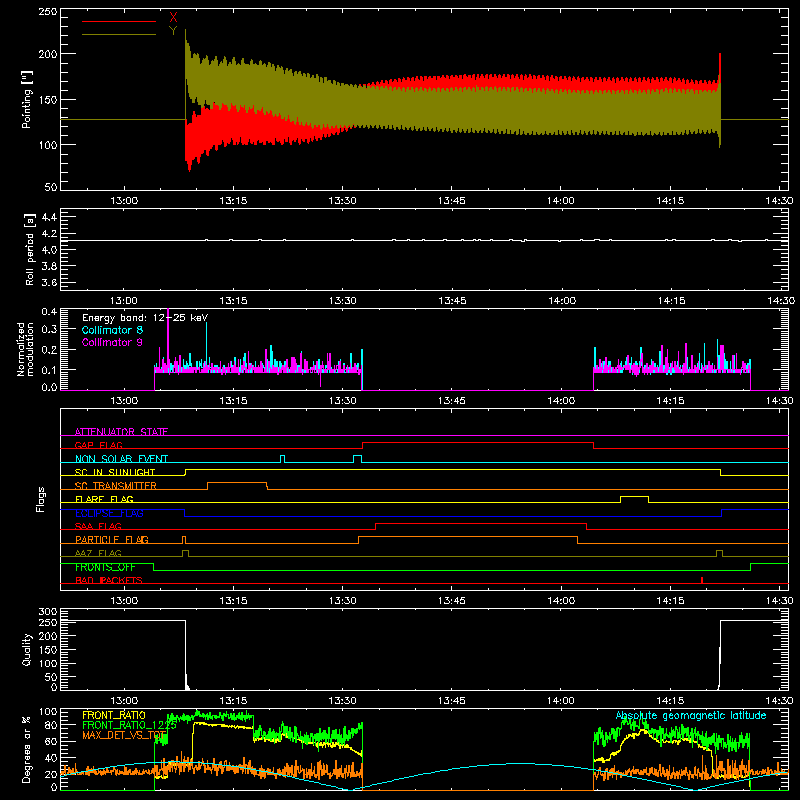Click the BAD_PACKETS flag label
Viewport: 800px width, 800px height.
click(109, 580)
